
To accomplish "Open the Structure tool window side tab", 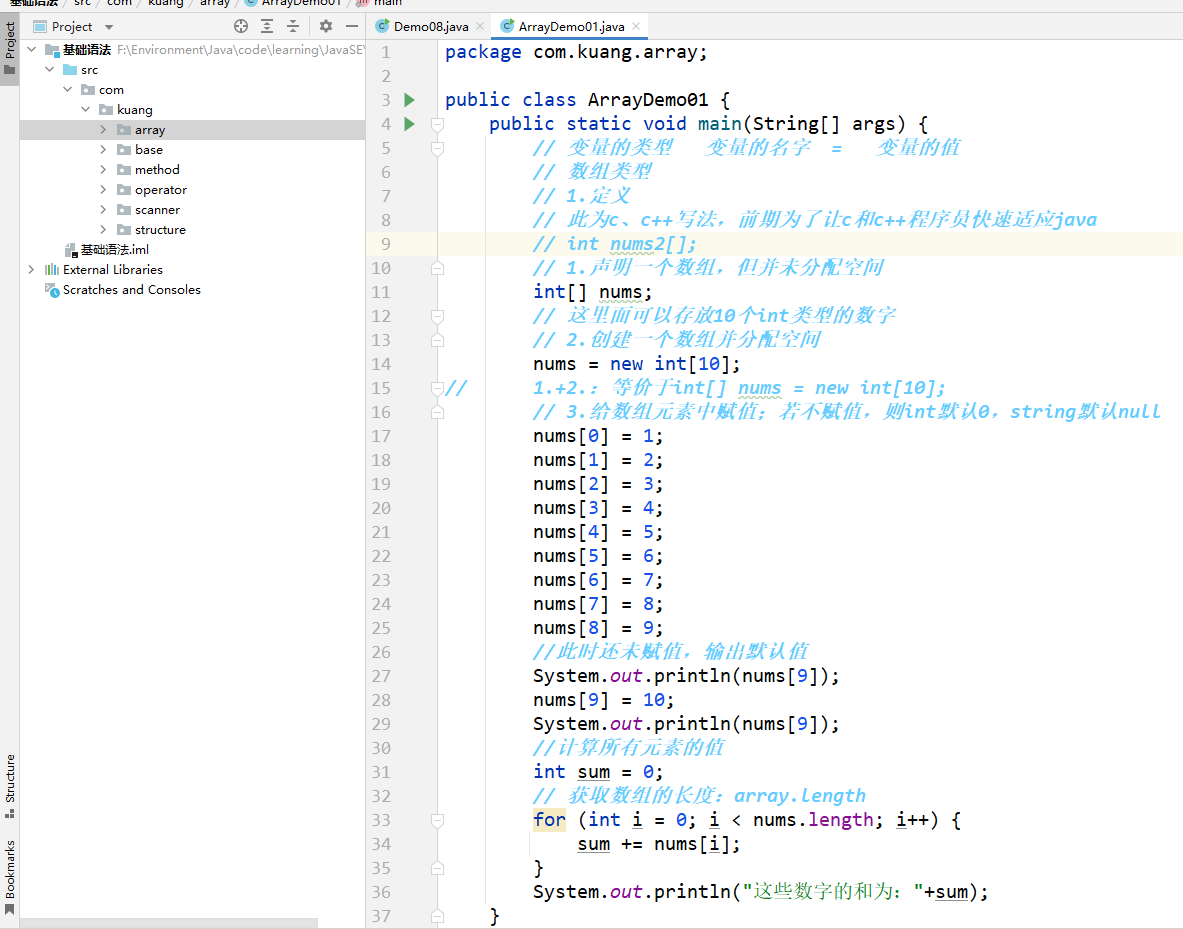I will (9, 785).
